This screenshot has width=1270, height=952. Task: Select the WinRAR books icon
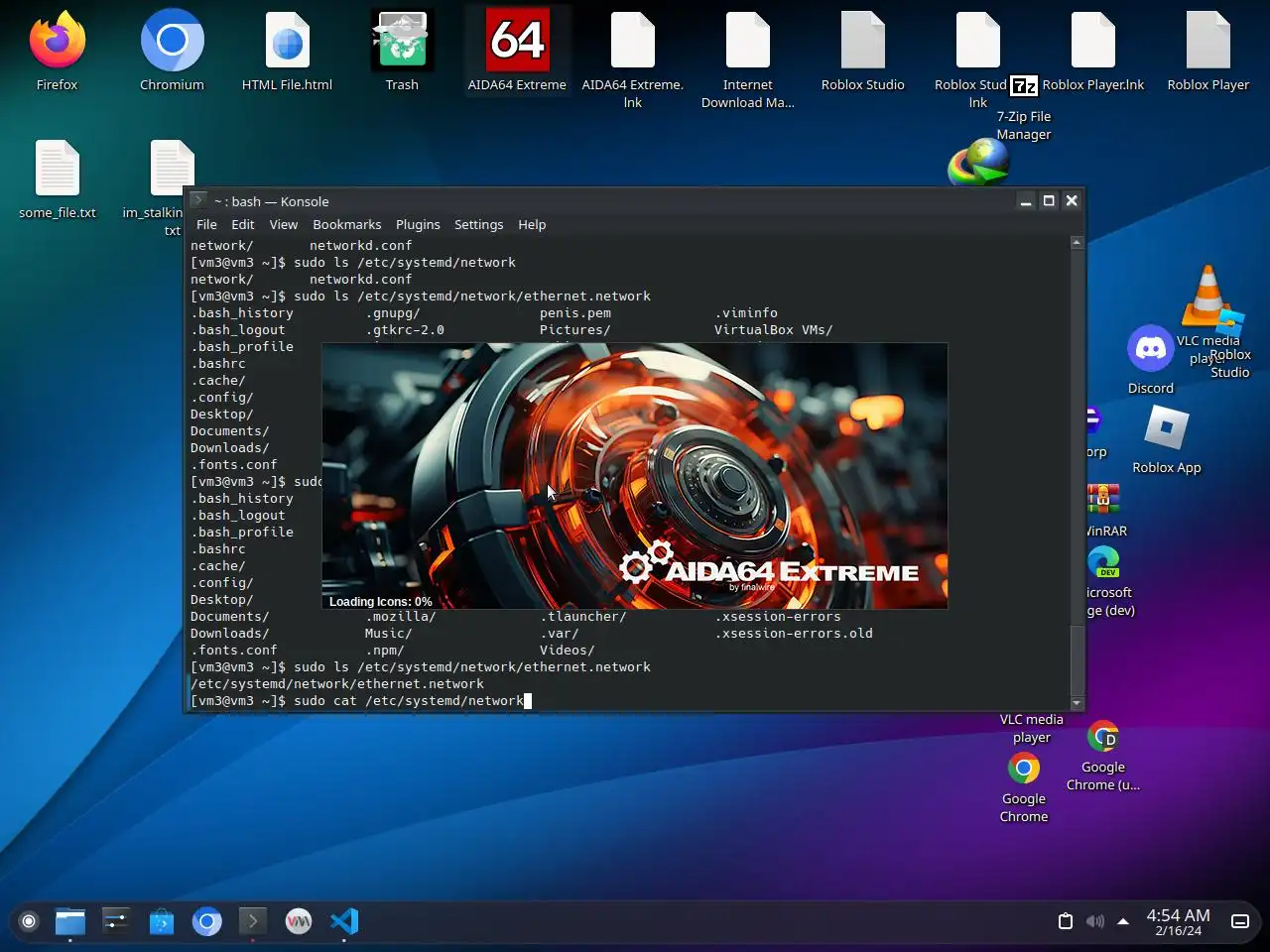point(1103,499)
